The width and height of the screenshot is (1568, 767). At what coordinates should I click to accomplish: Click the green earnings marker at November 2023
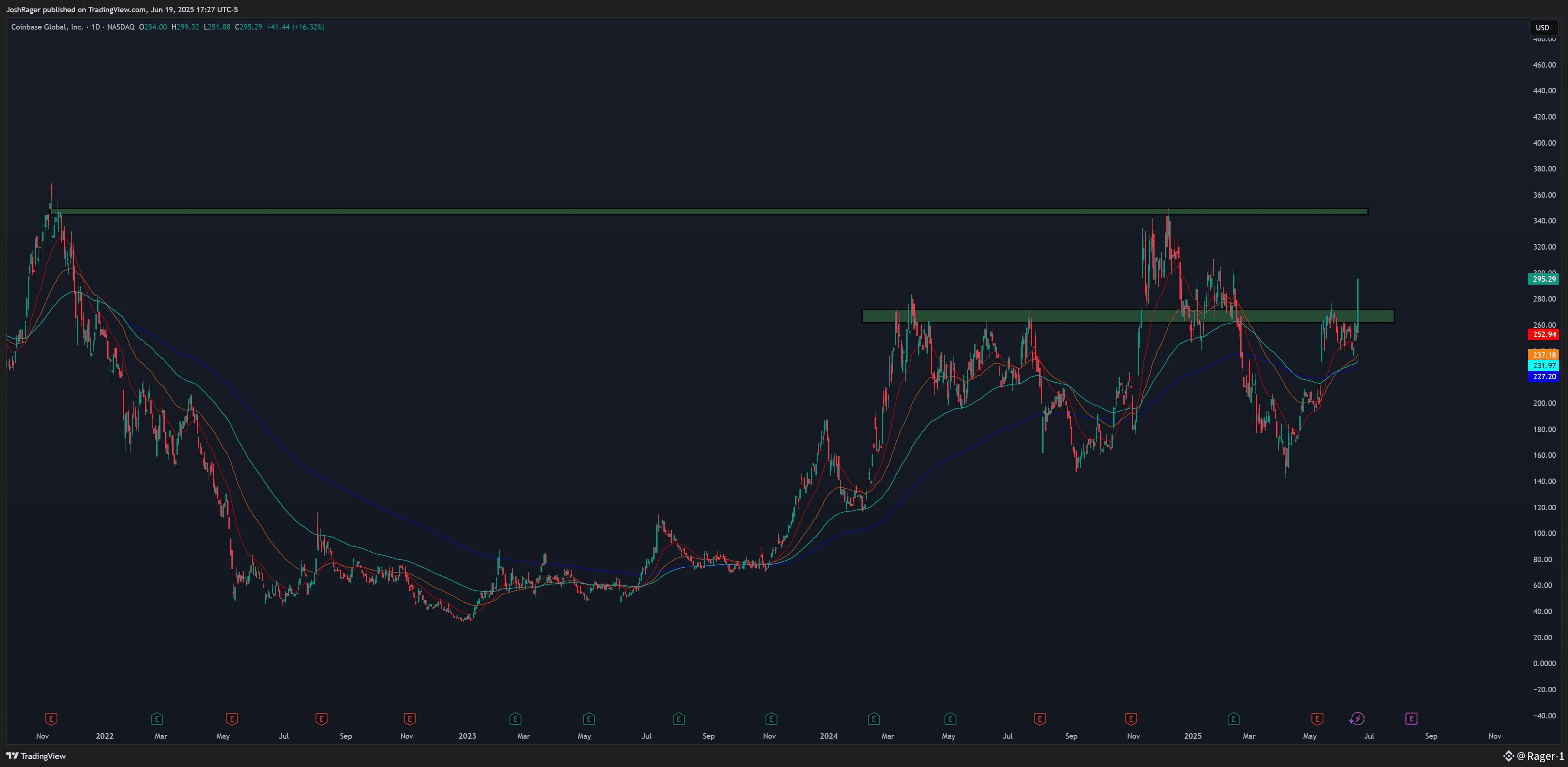click(771, 719)
